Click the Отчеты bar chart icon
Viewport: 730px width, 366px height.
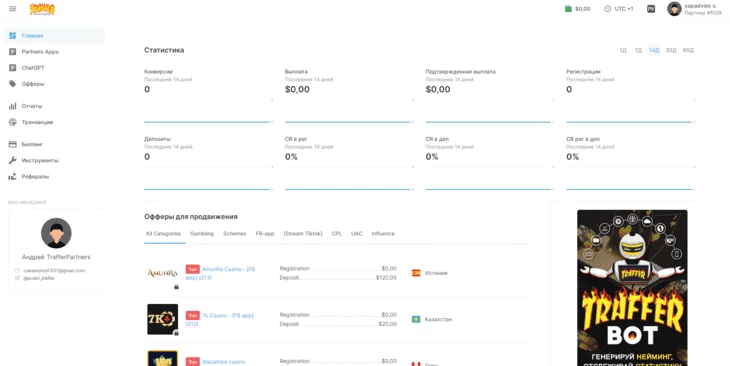click(x=13, y=106)
